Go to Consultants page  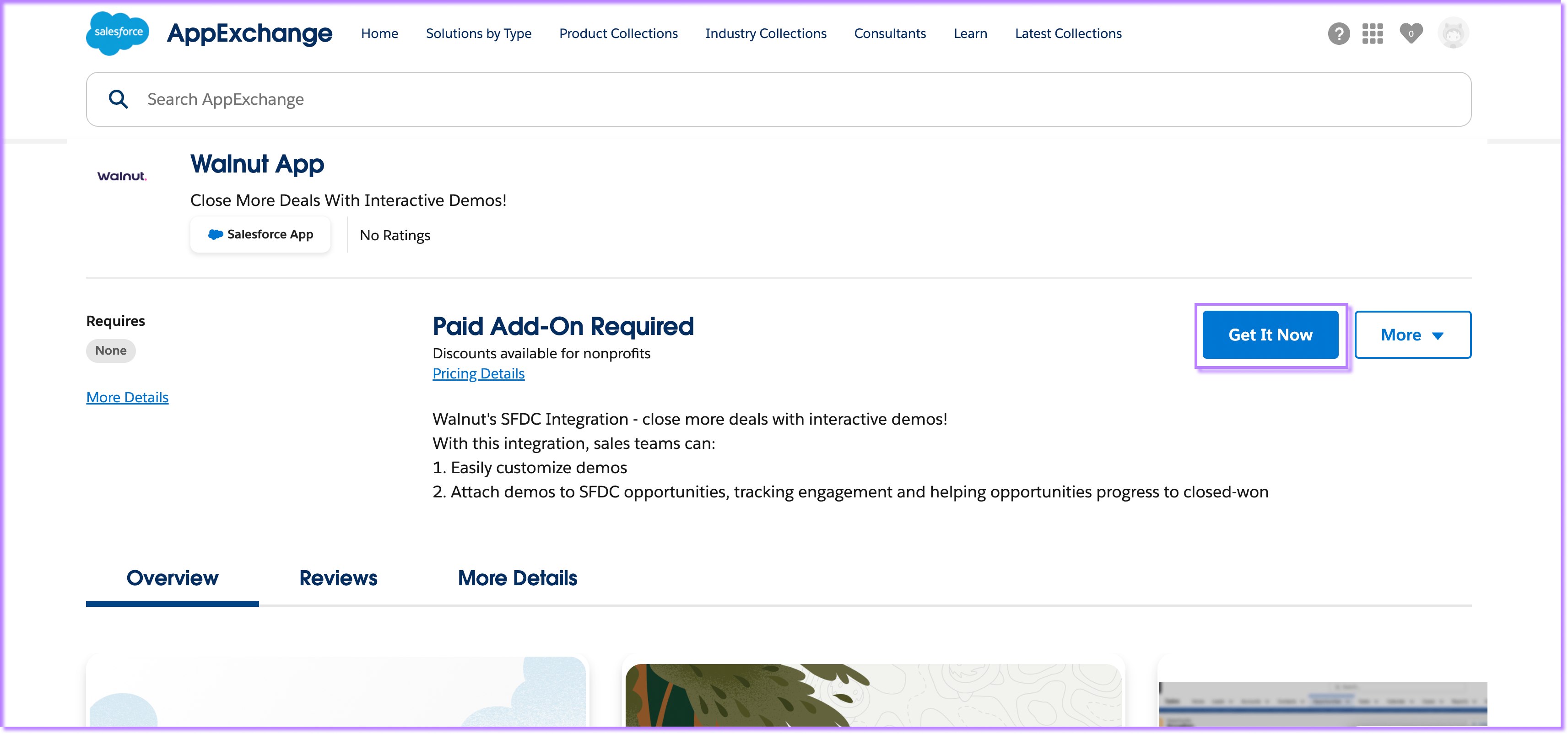point(890,33)
